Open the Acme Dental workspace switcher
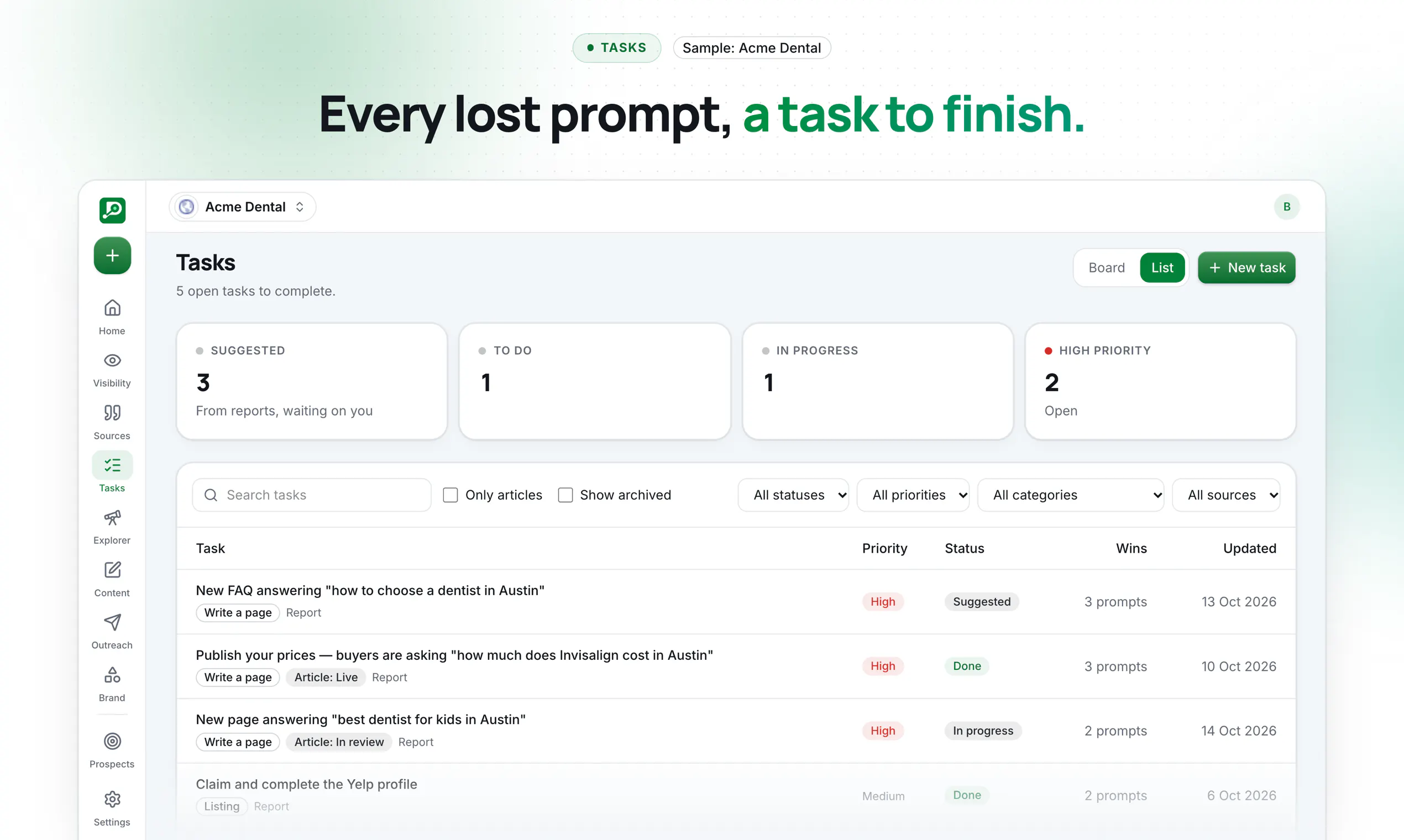 click(242, 207)
